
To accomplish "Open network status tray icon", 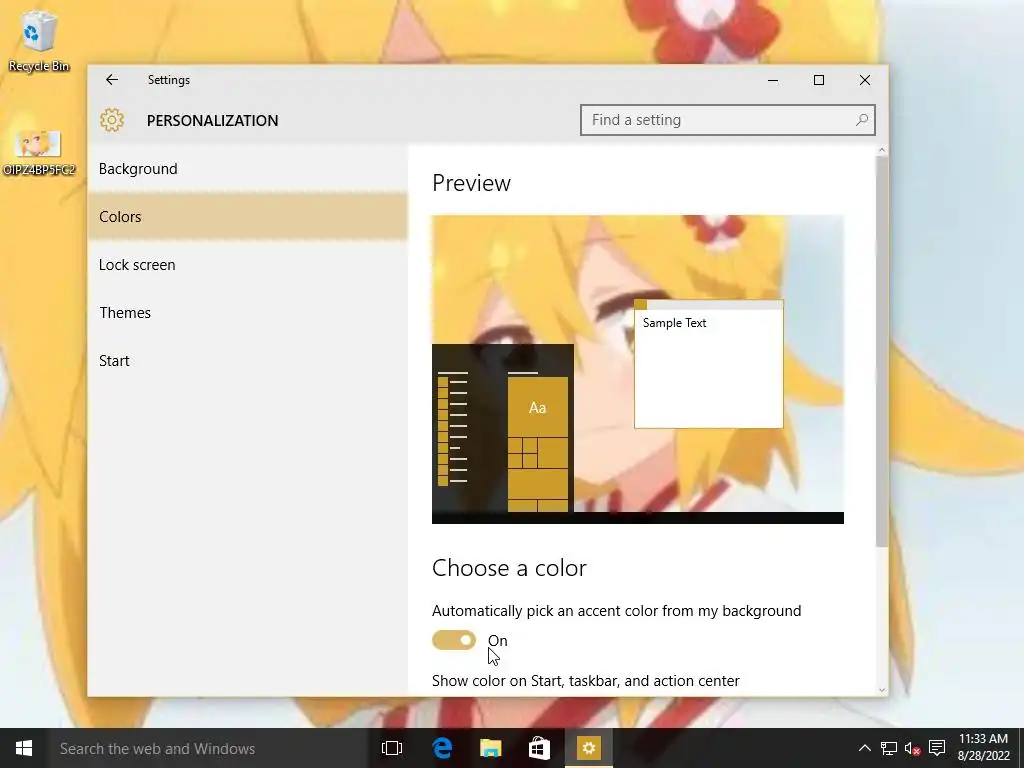I will (x=888, y=748).
